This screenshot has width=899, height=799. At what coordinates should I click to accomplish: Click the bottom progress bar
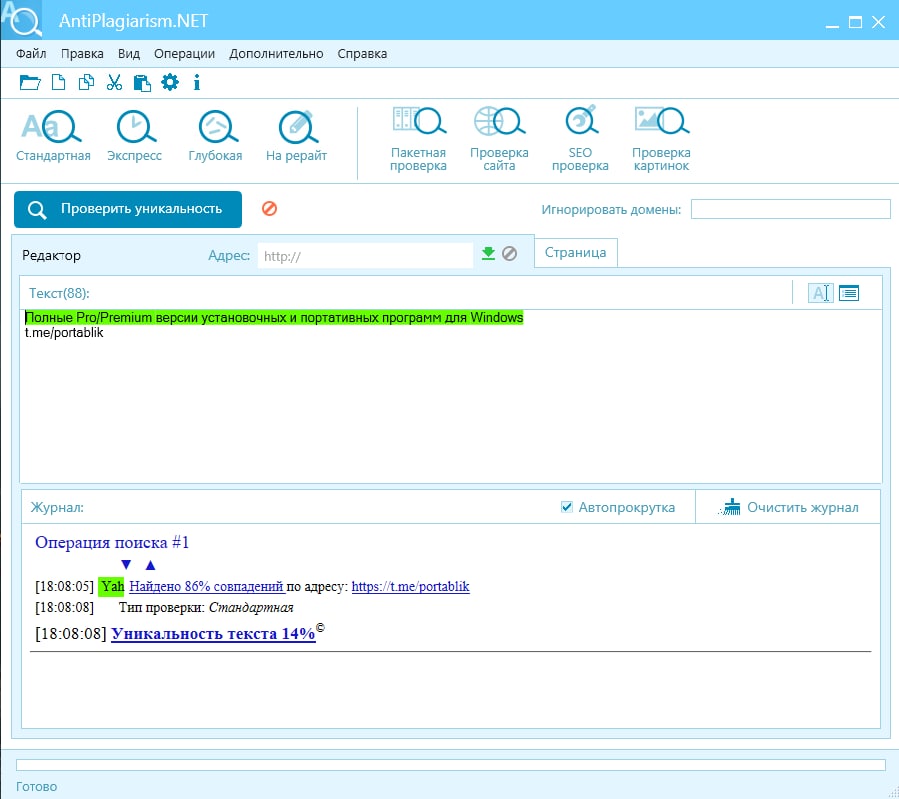point(451,765)
